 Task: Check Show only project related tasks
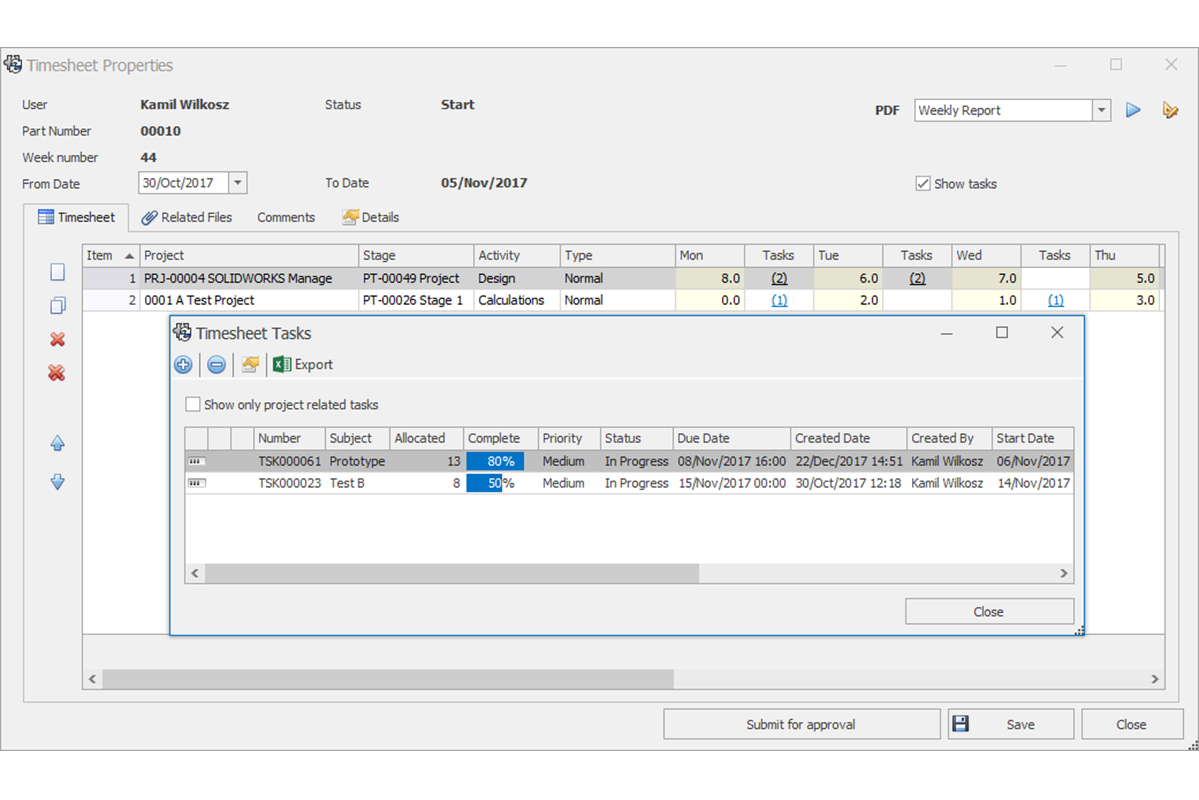point(193,404)
